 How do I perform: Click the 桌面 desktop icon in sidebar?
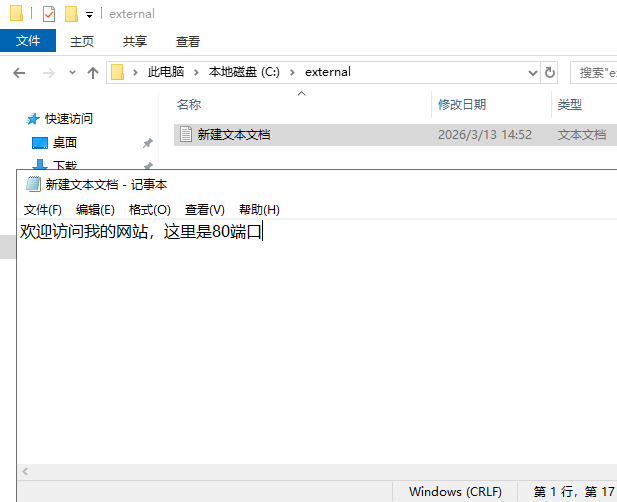pyautogui.click(x=40, y=143)
